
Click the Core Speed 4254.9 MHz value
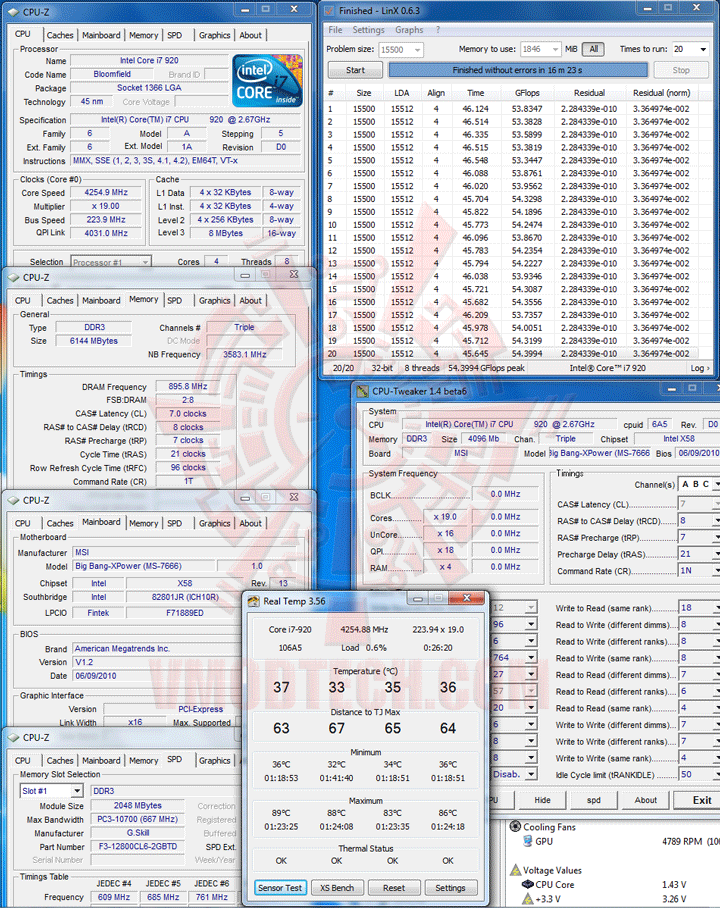105,192
